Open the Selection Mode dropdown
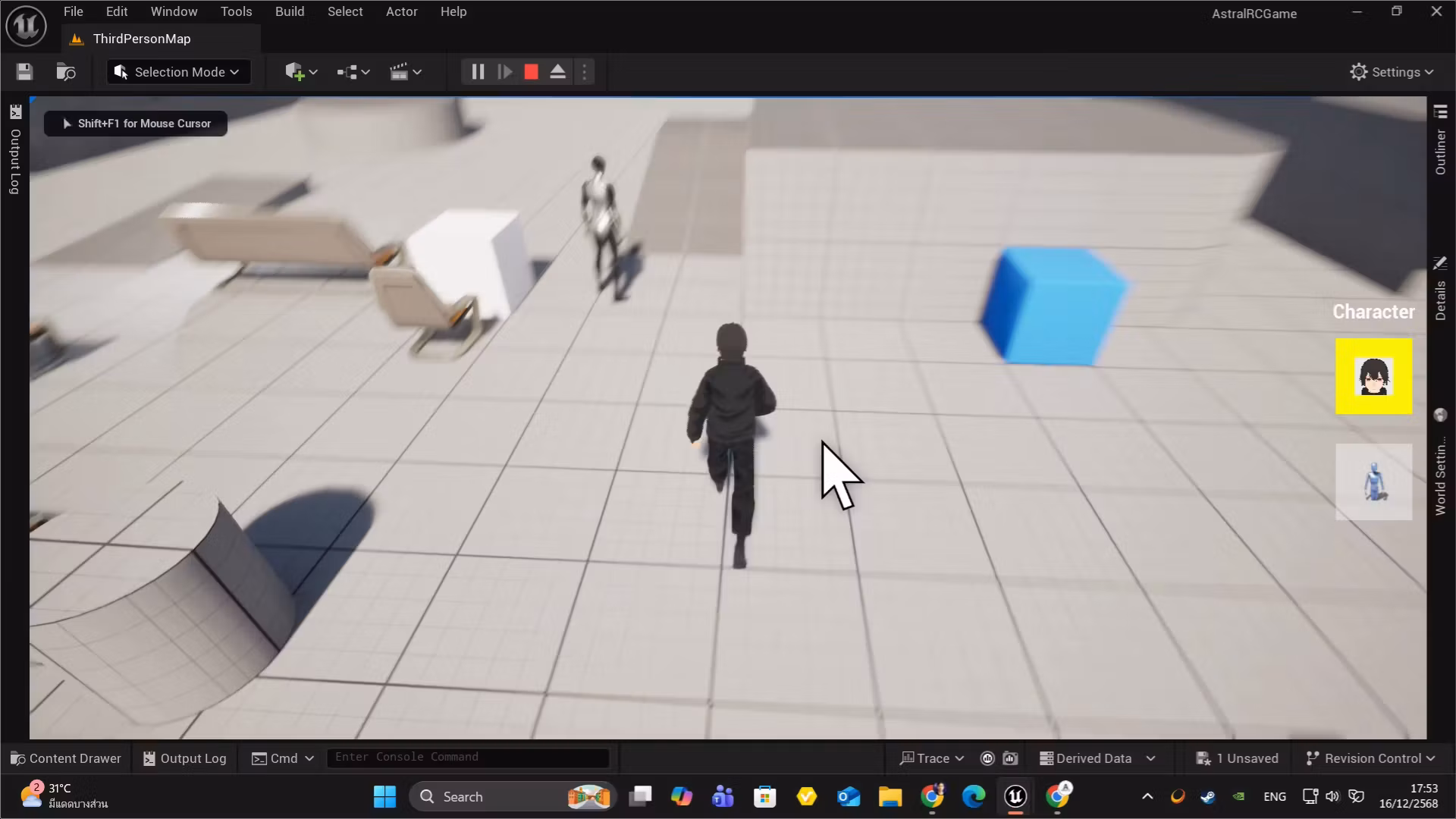This screenshot has height=819, width=1456. click(x=178, y=71)
